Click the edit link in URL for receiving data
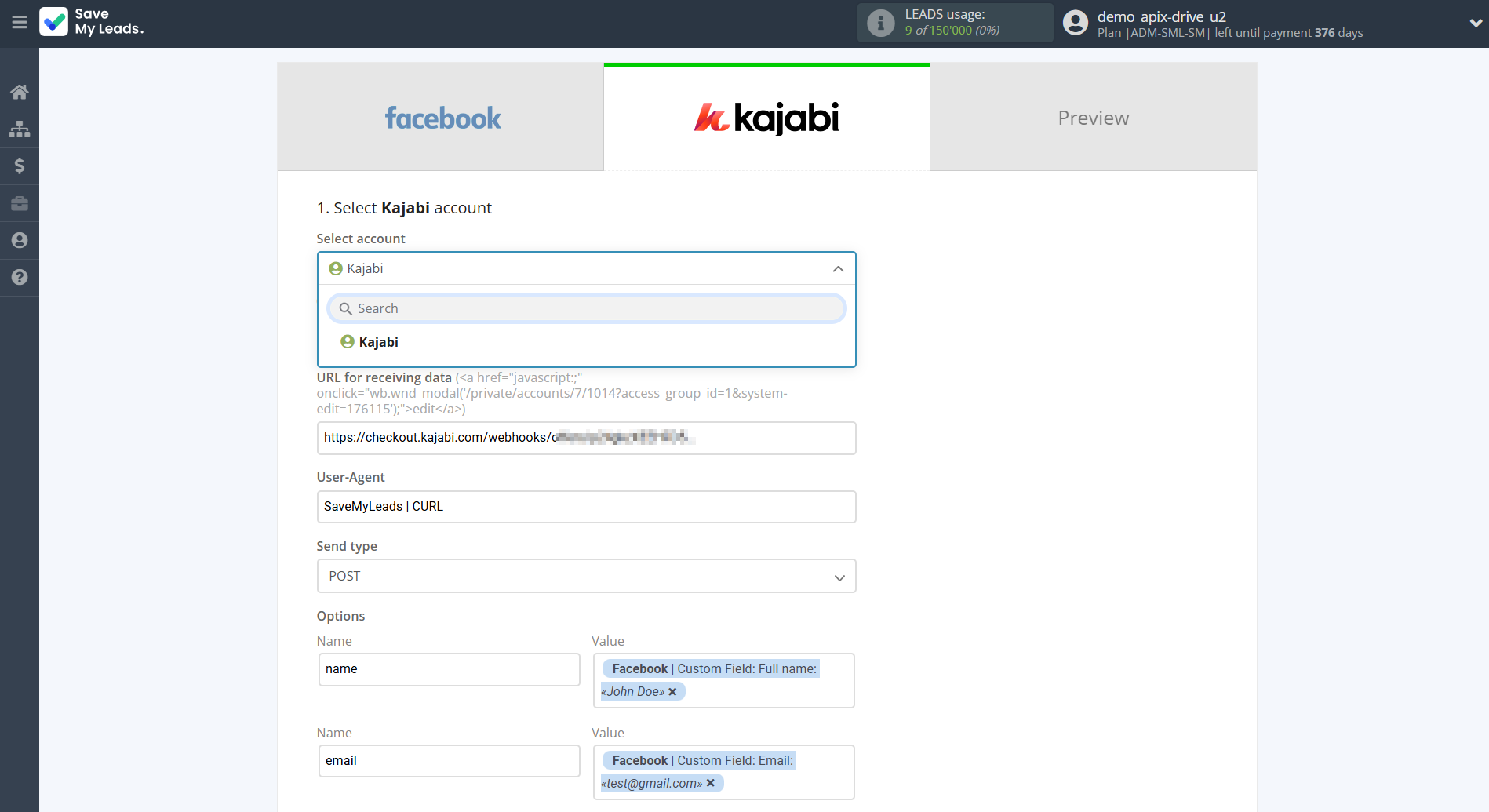 [424, 408]
